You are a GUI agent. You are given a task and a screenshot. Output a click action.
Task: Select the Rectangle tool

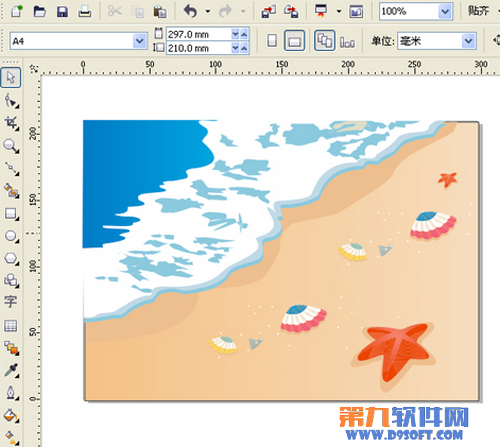[x=11, y=213]
